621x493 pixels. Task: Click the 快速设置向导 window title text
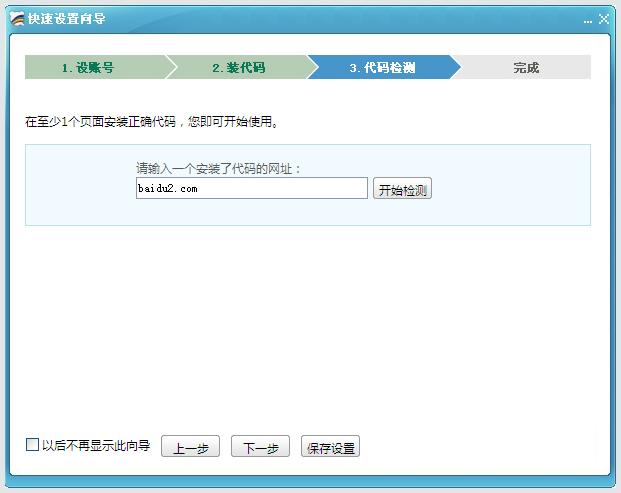(66, 19)
